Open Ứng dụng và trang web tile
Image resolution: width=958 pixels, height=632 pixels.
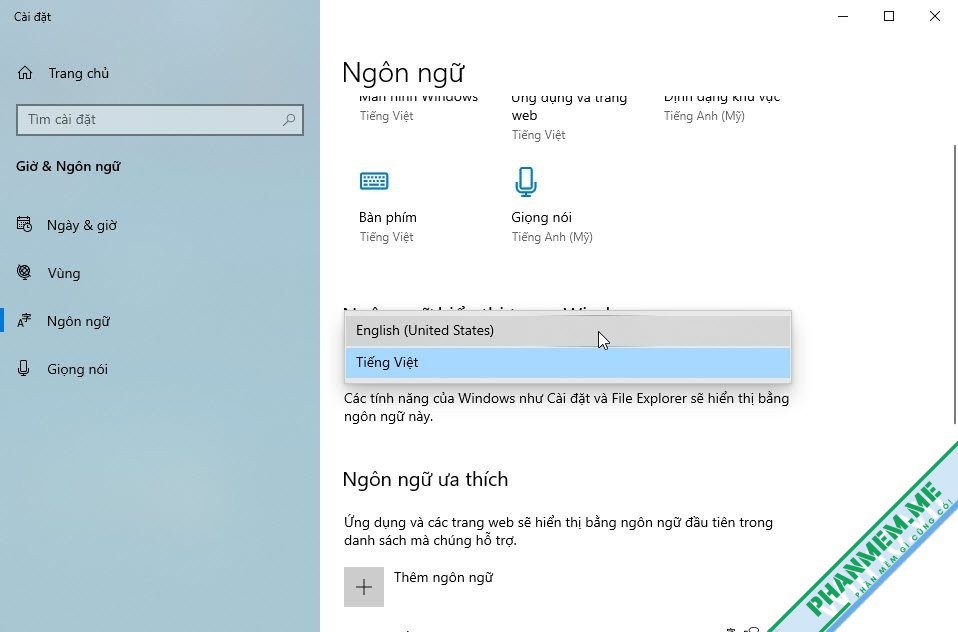tap(569, 117)
